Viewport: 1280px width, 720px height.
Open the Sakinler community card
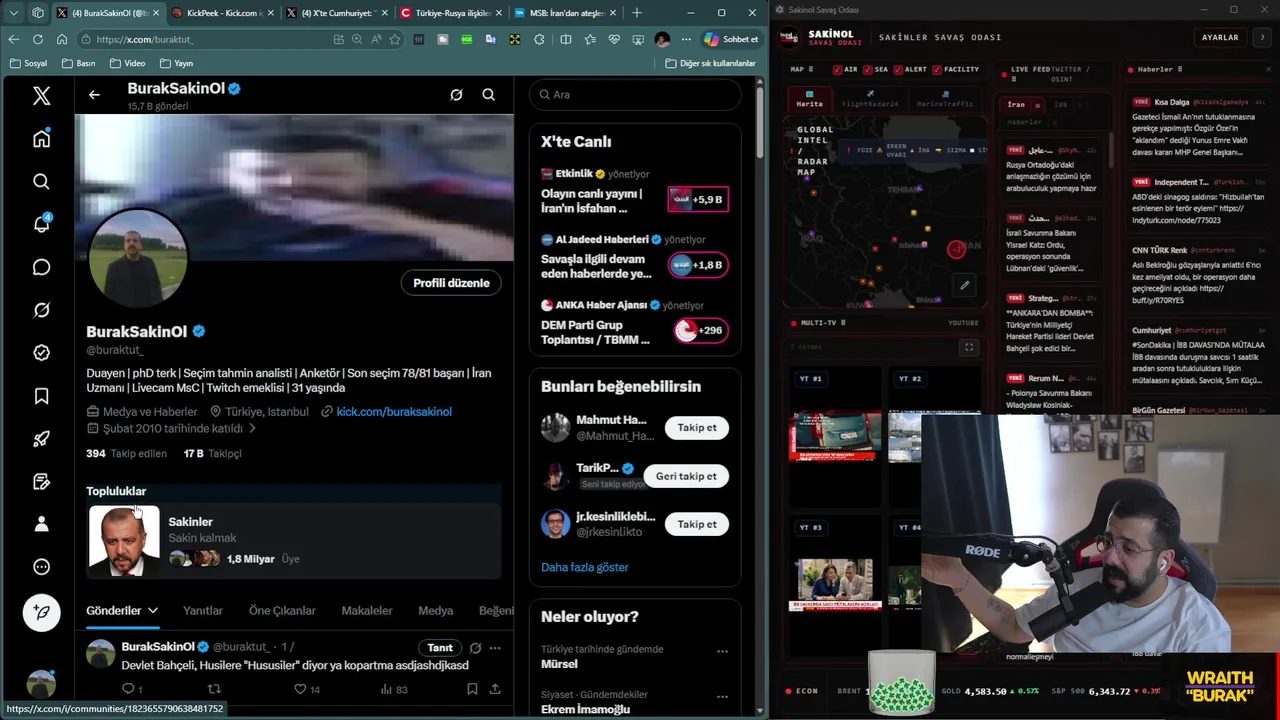pos(293,541)
